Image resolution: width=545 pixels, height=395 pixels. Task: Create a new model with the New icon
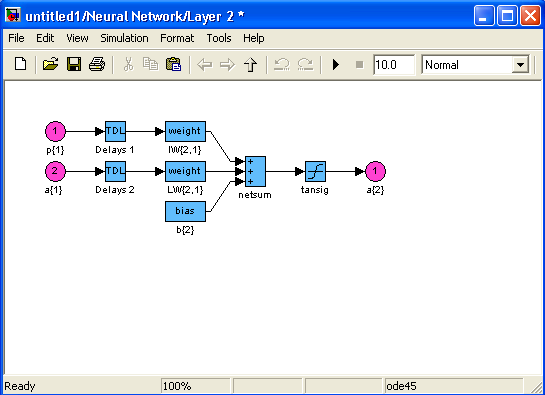[20, 65]
